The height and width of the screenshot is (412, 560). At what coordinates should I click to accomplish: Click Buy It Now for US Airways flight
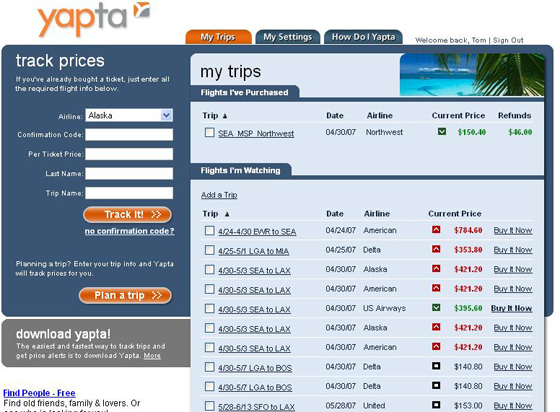coord(511,308)
